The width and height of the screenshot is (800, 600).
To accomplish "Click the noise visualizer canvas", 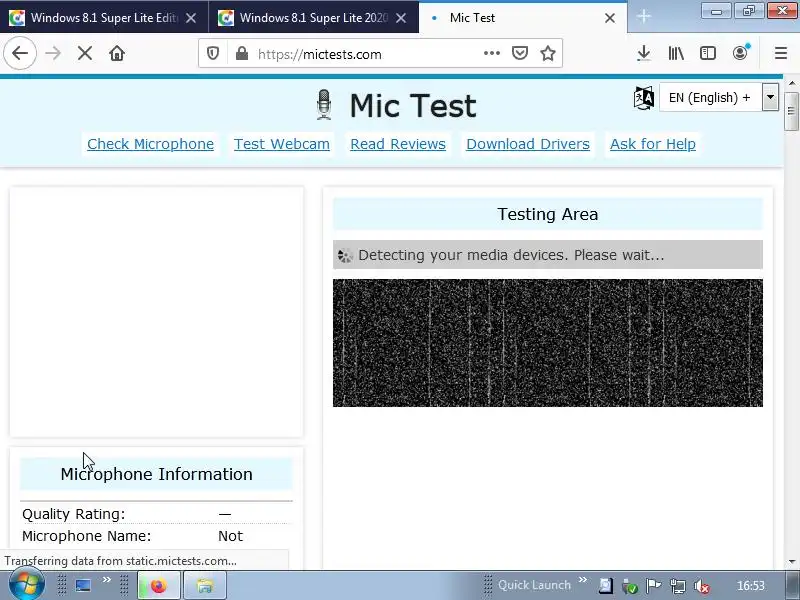I will (x=547, y=343).
